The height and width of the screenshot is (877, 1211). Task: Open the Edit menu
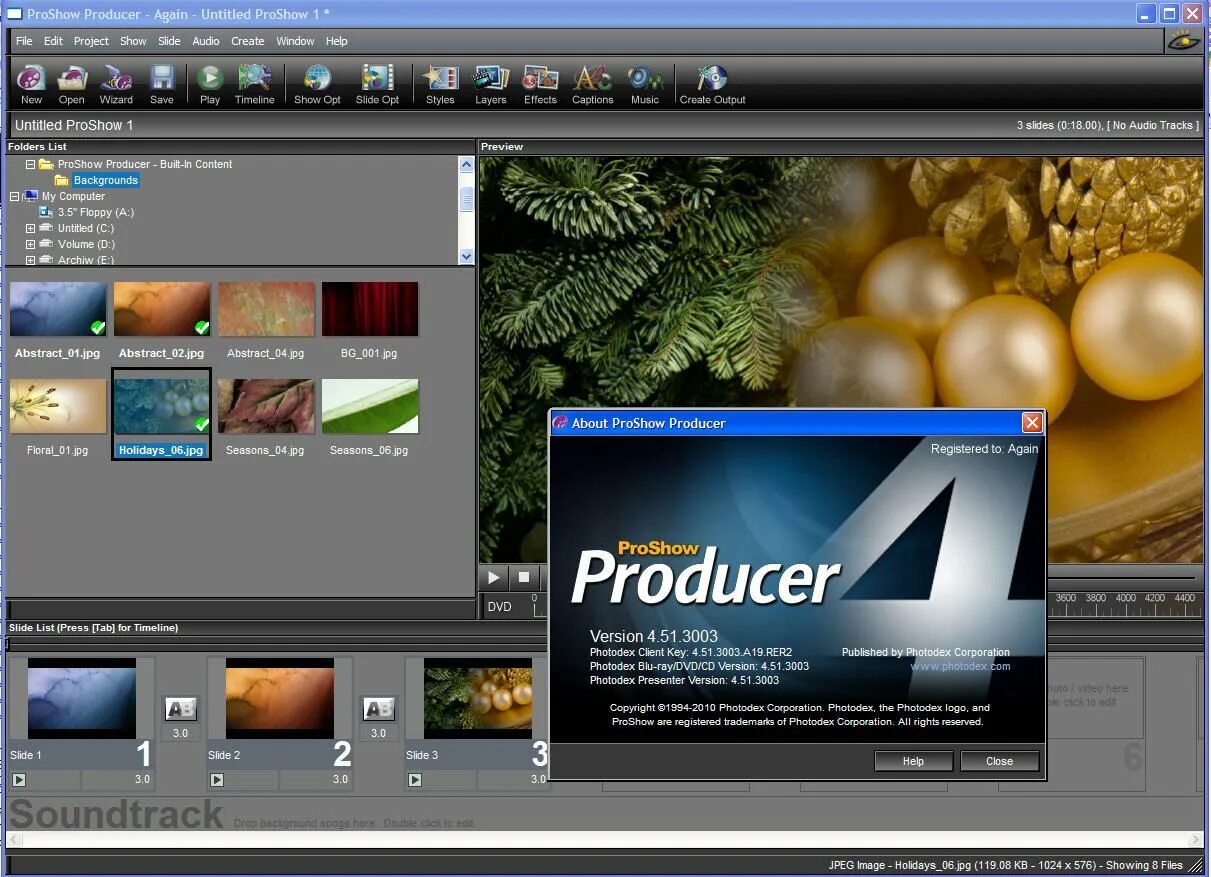(x=53, y=41)
